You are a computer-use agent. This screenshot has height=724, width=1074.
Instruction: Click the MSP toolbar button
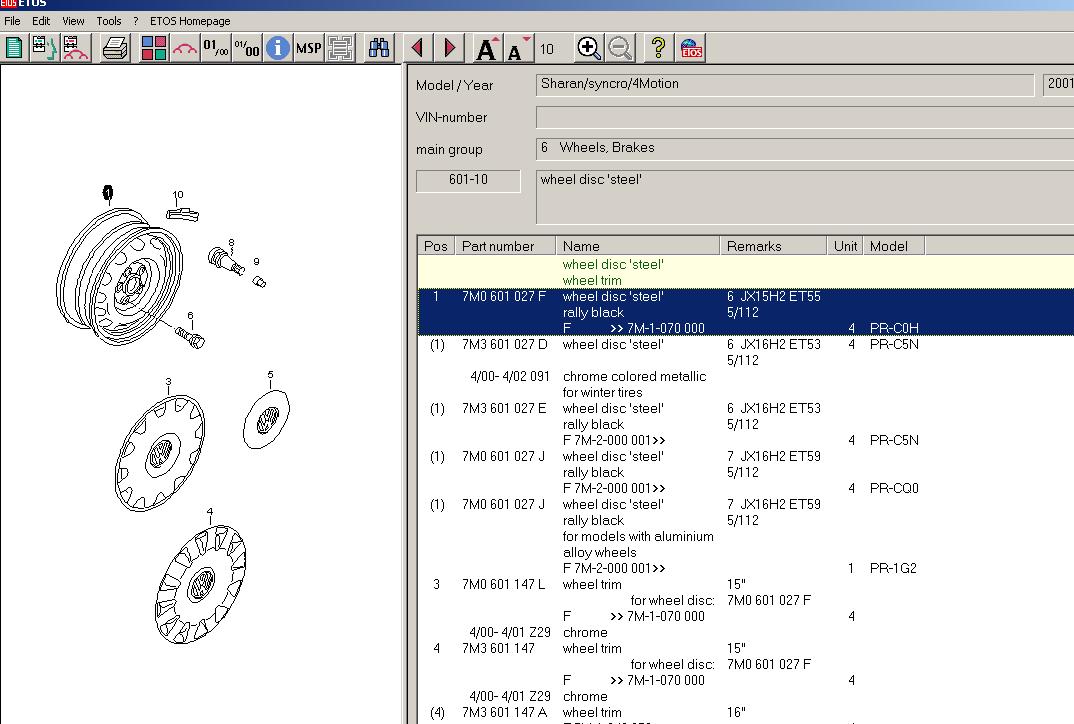coord(308,48)
